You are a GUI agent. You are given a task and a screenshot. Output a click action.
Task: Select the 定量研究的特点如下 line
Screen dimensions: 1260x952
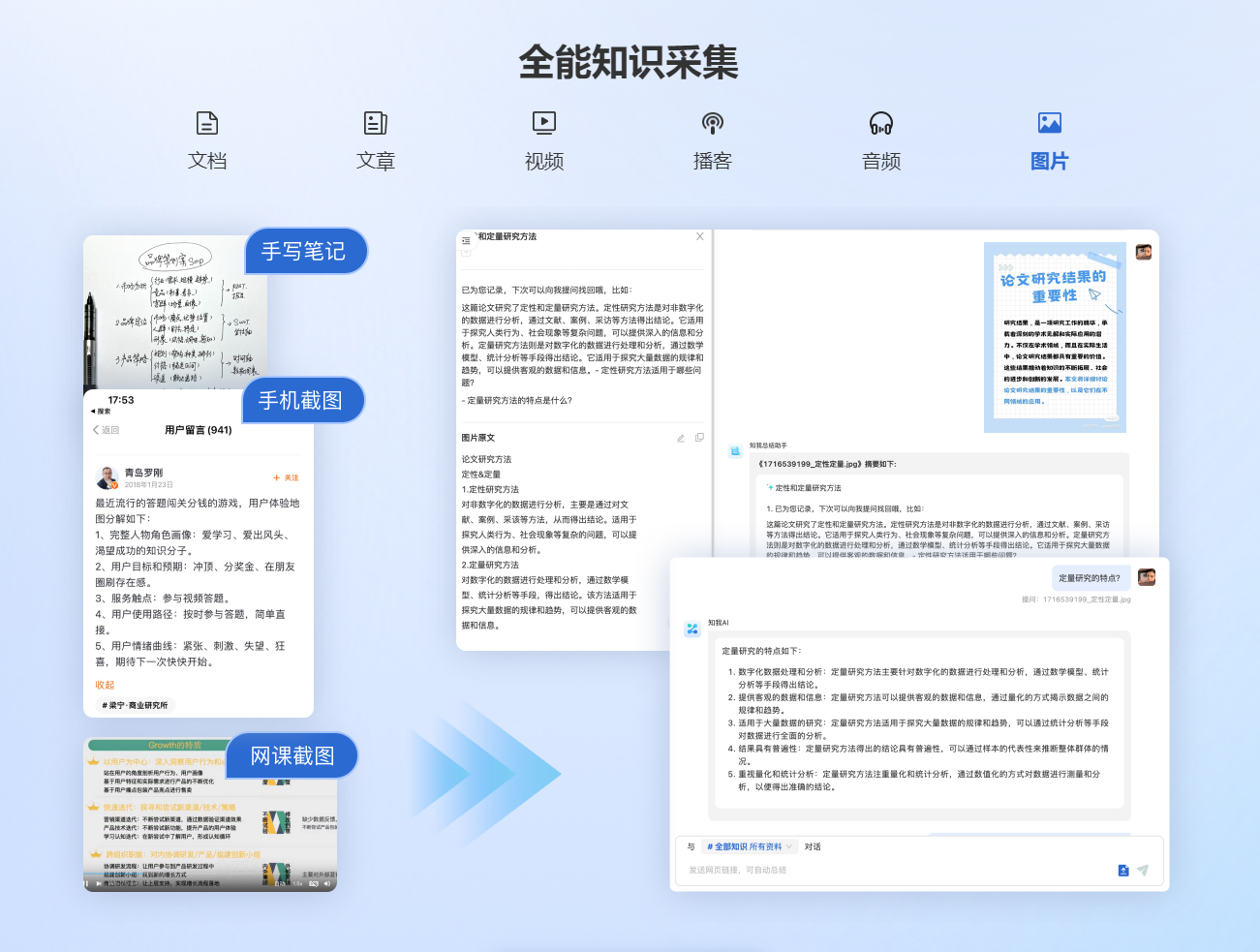[761, 651]
